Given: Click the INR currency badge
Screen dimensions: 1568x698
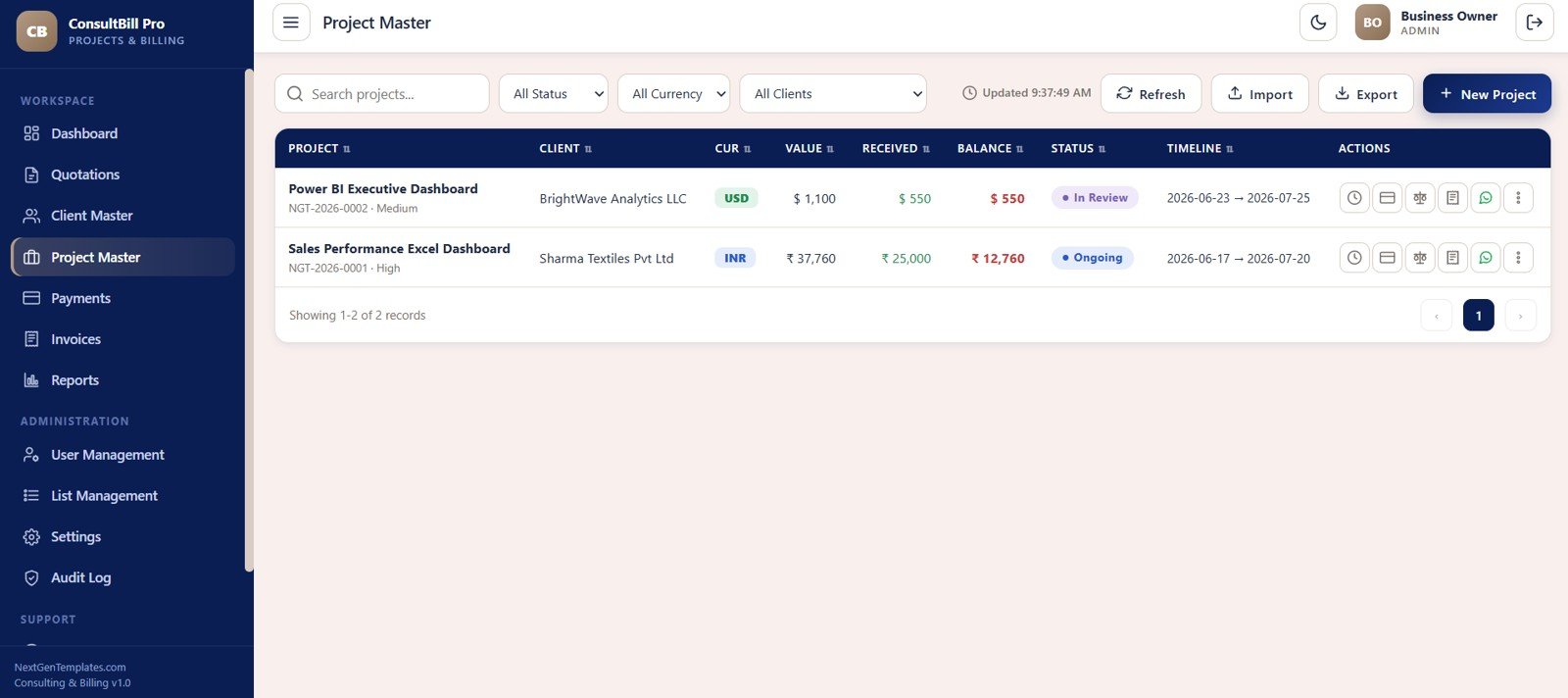Looking at the screenshot, I should click(735, 259).
